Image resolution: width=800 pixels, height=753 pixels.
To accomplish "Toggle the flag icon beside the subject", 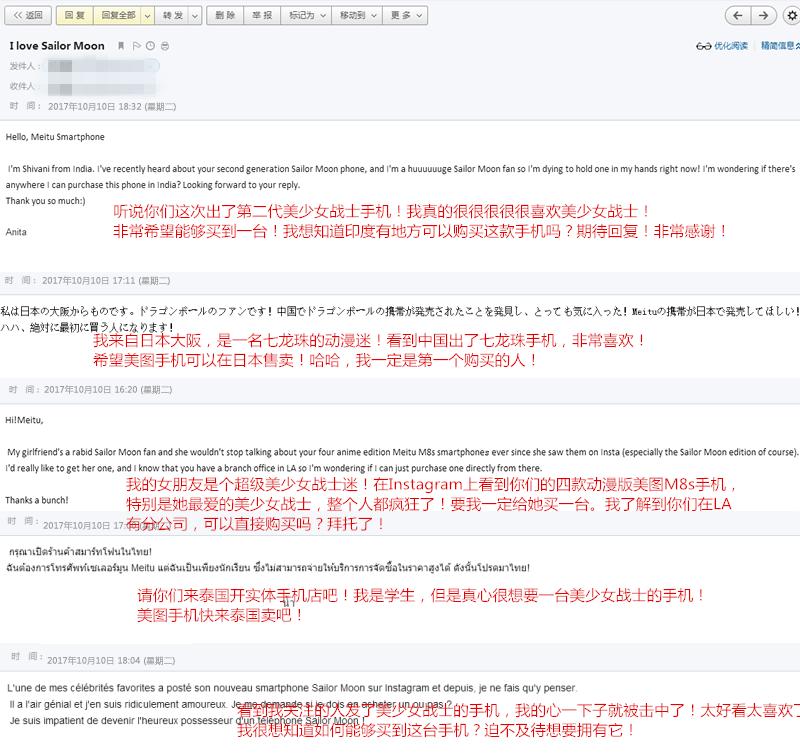I will tap(136, 46).
